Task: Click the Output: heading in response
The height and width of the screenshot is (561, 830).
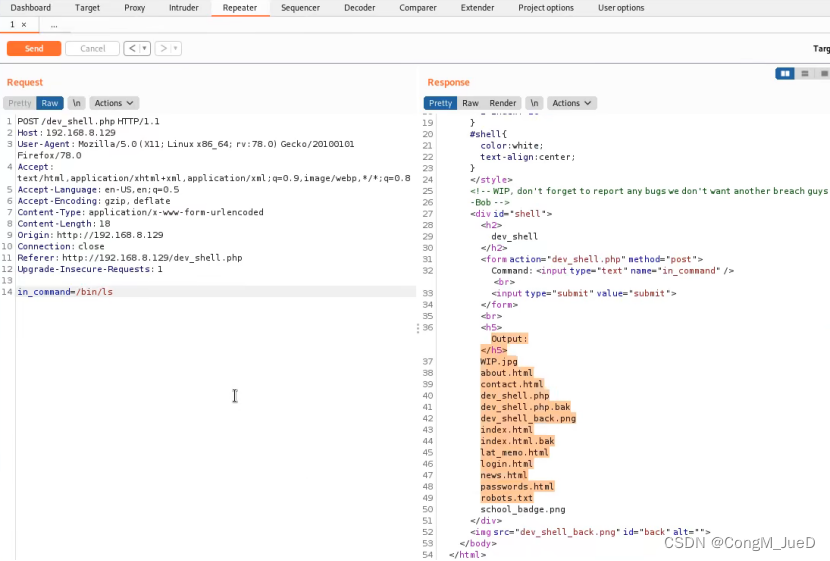Action: coord(509,339)
